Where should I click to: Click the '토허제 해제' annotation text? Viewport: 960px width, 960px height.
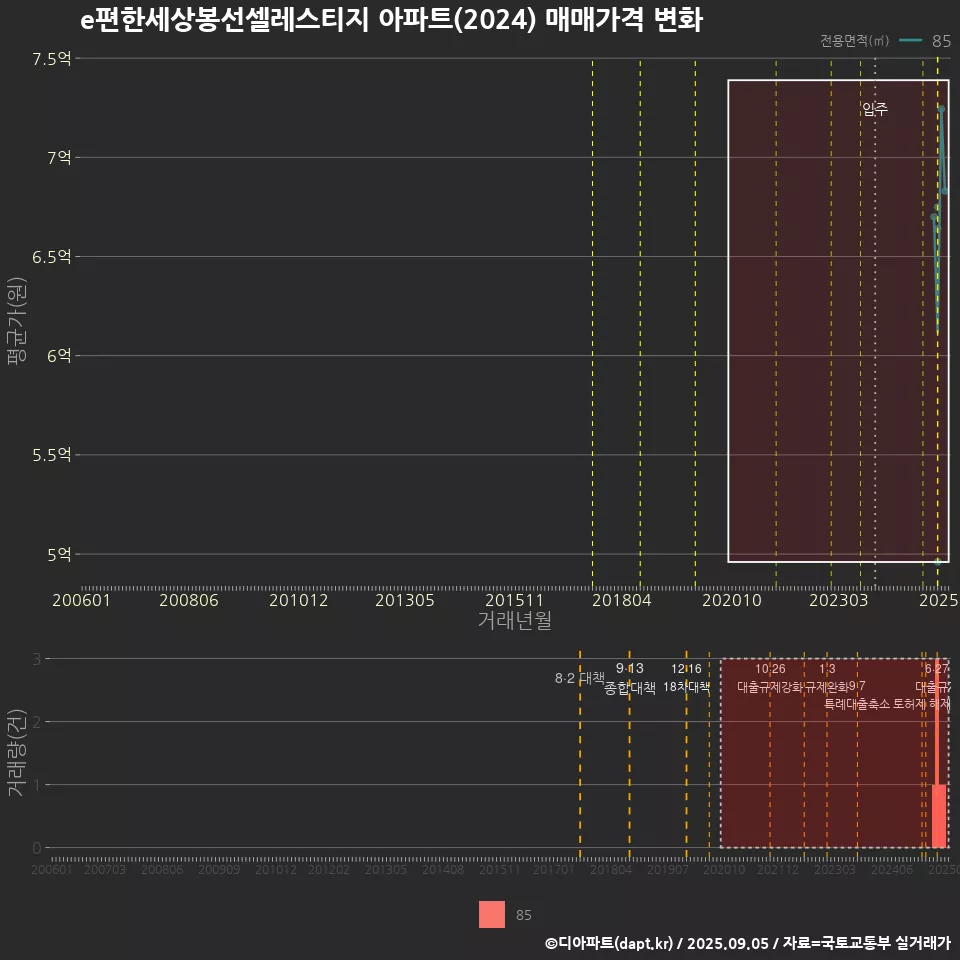pyautogui.click(x=921, y=704)
